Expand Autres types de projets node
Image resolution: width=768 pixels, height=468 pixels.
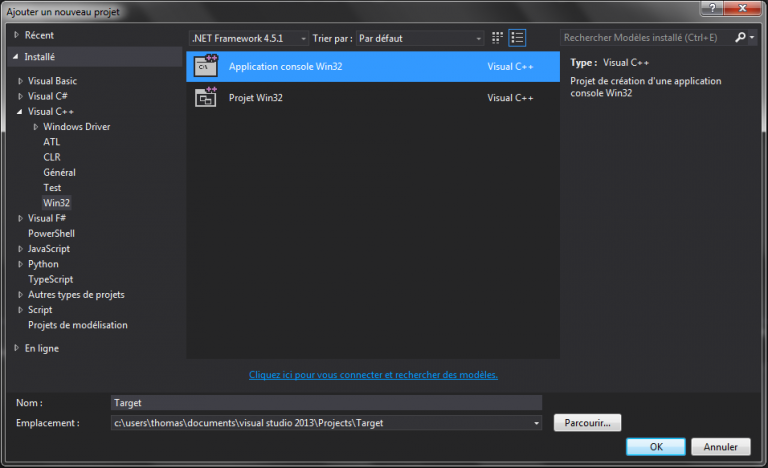[x=20, y=295]
